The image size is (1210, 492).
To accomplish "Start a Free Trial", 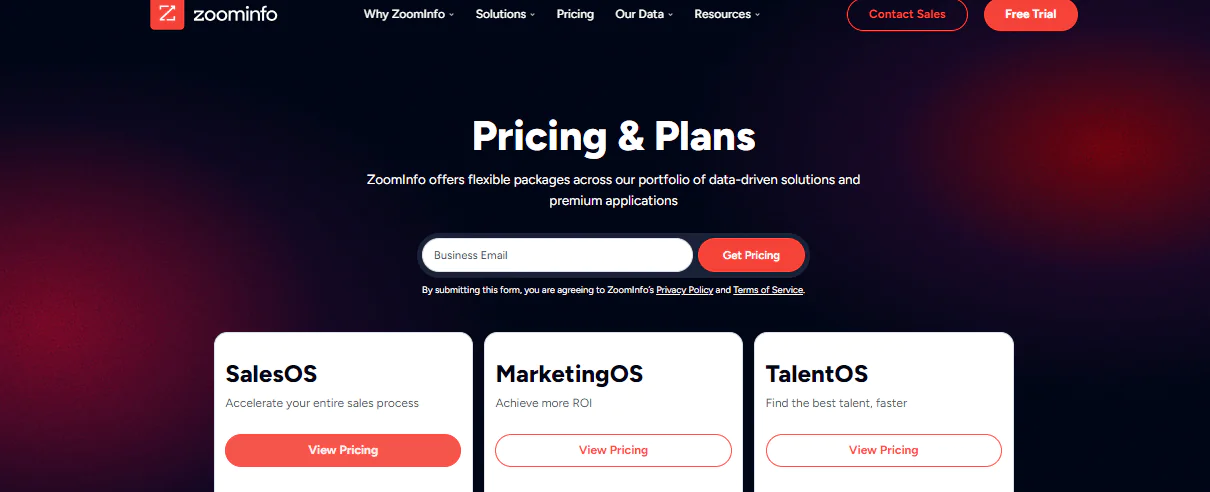I will click(x=1030, y=14).
